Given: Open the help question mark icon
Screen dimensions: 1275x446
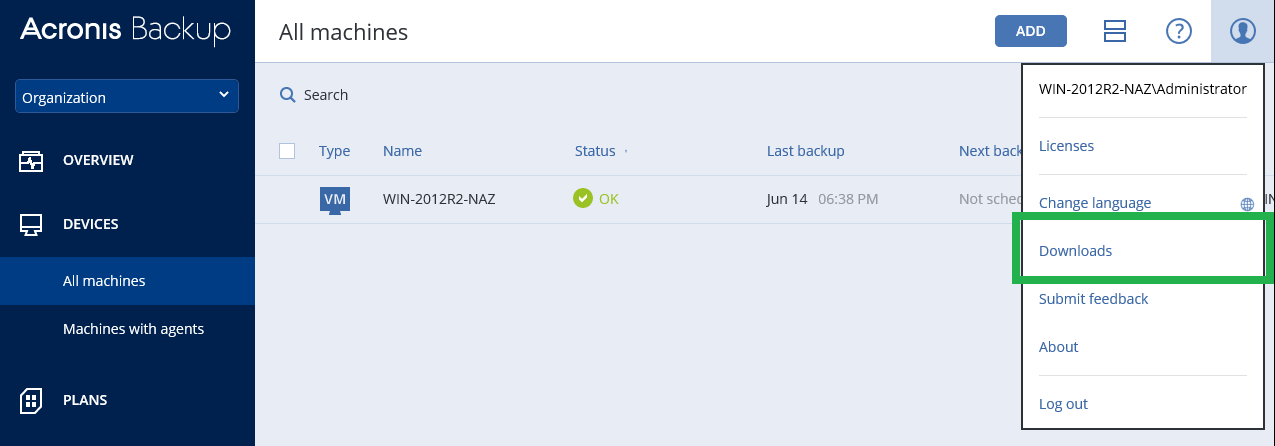Looking at the screenshot, I should pyautogui.click(x=1179, y=31).
